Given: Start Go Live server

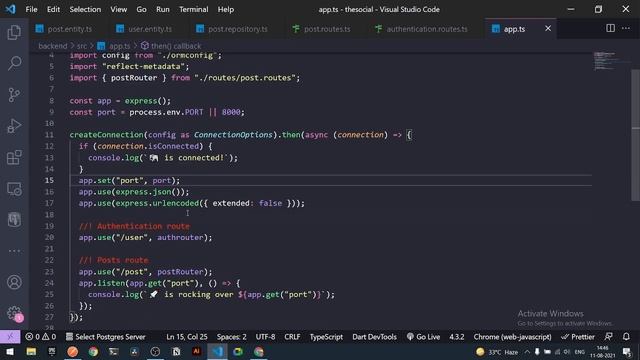Looking at the screenshot, I should [x=423, y=337].
